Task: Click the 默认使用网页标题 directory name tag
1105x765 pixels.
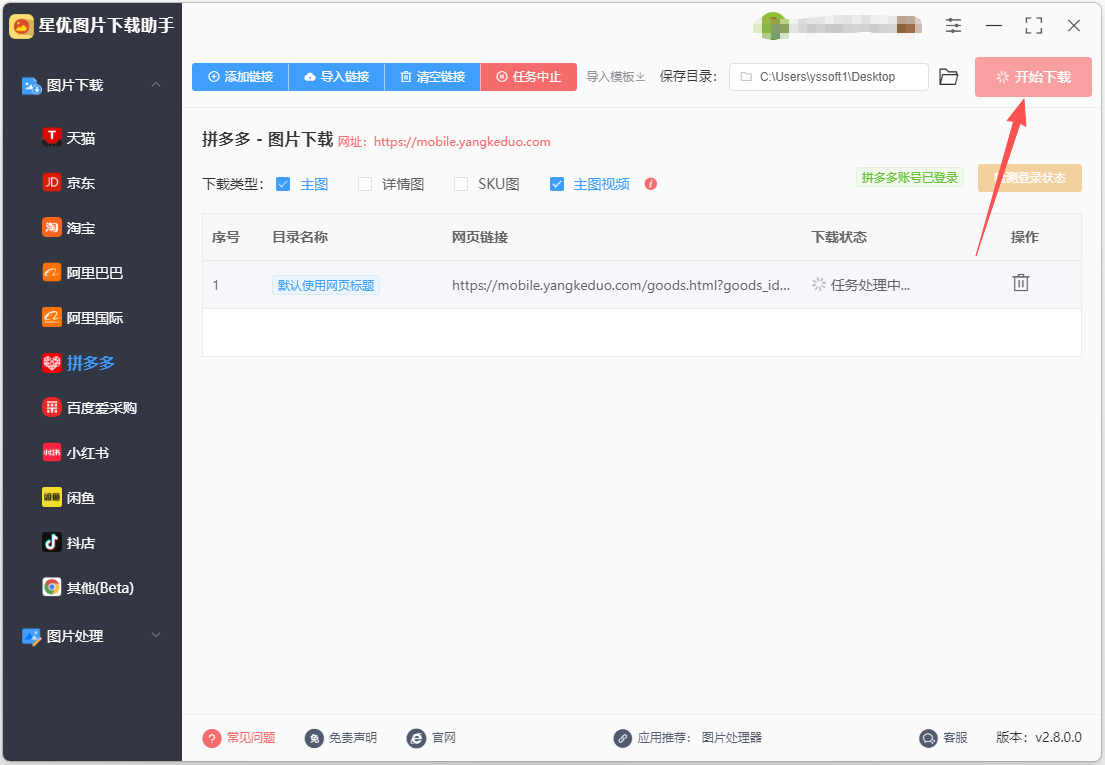Action: 326,285
